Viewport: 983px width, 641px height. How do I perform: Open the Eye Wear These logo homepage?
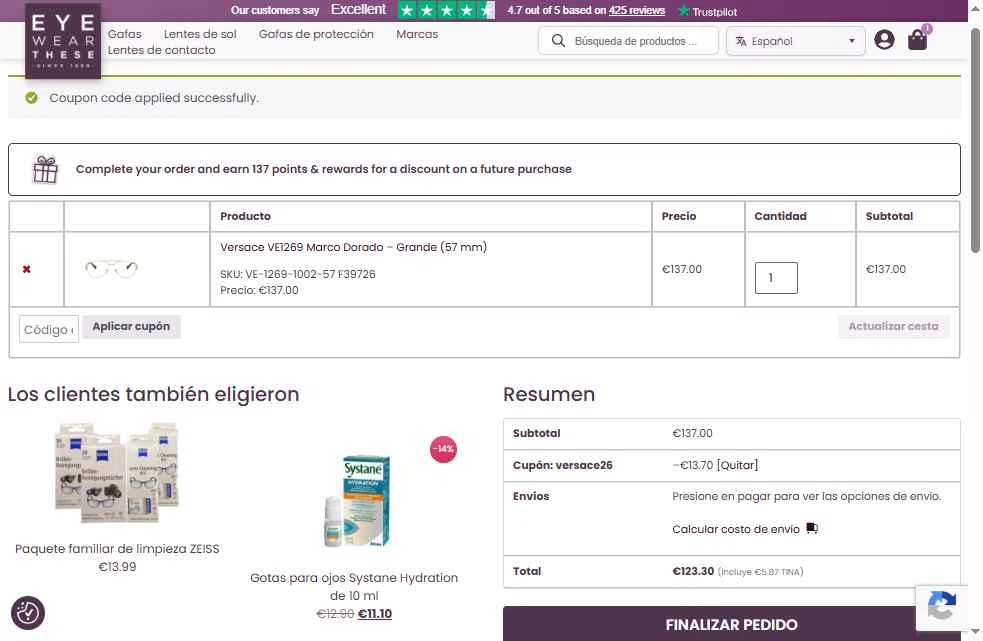(x=63, y=41)
